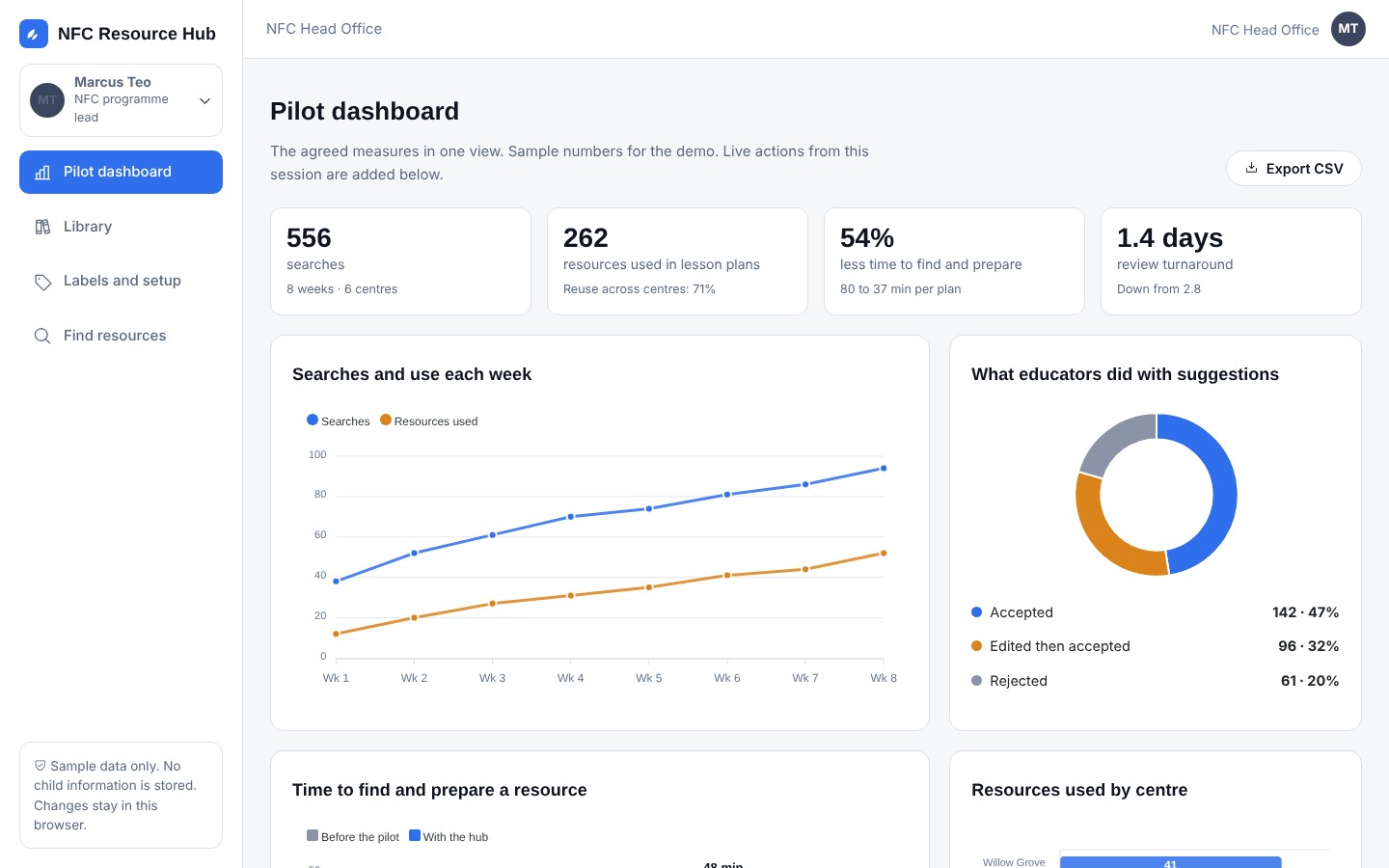This screenshot has width=1389, height=868.
Task: Open the Marcus Teo role switcher
Action: (121, 100)
